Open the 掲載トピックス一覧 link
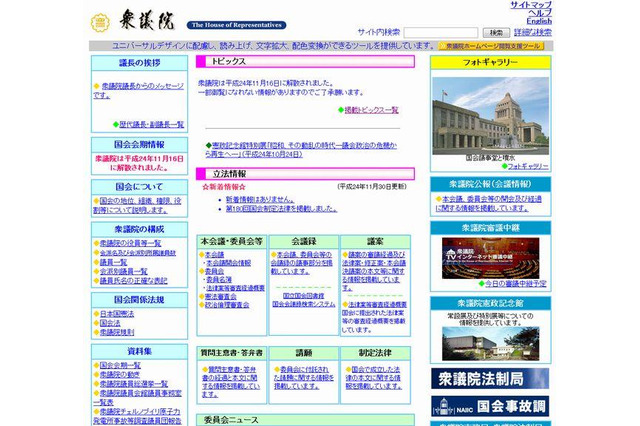The image size is (640, 426). 371,110
